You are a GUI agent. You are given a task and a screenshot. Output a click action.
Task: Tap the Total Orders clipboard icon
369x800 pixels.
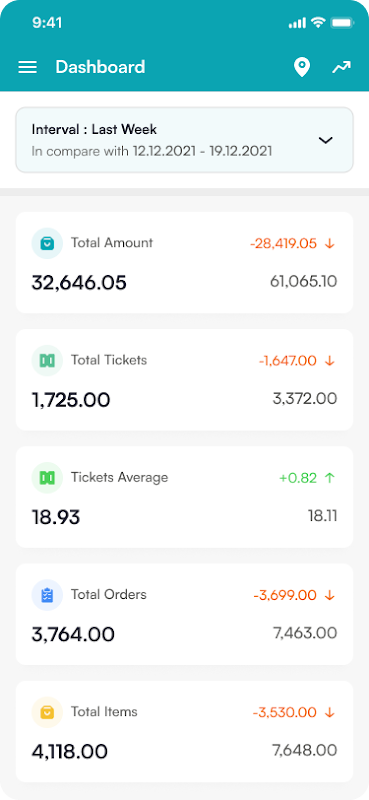click(47, 595)
